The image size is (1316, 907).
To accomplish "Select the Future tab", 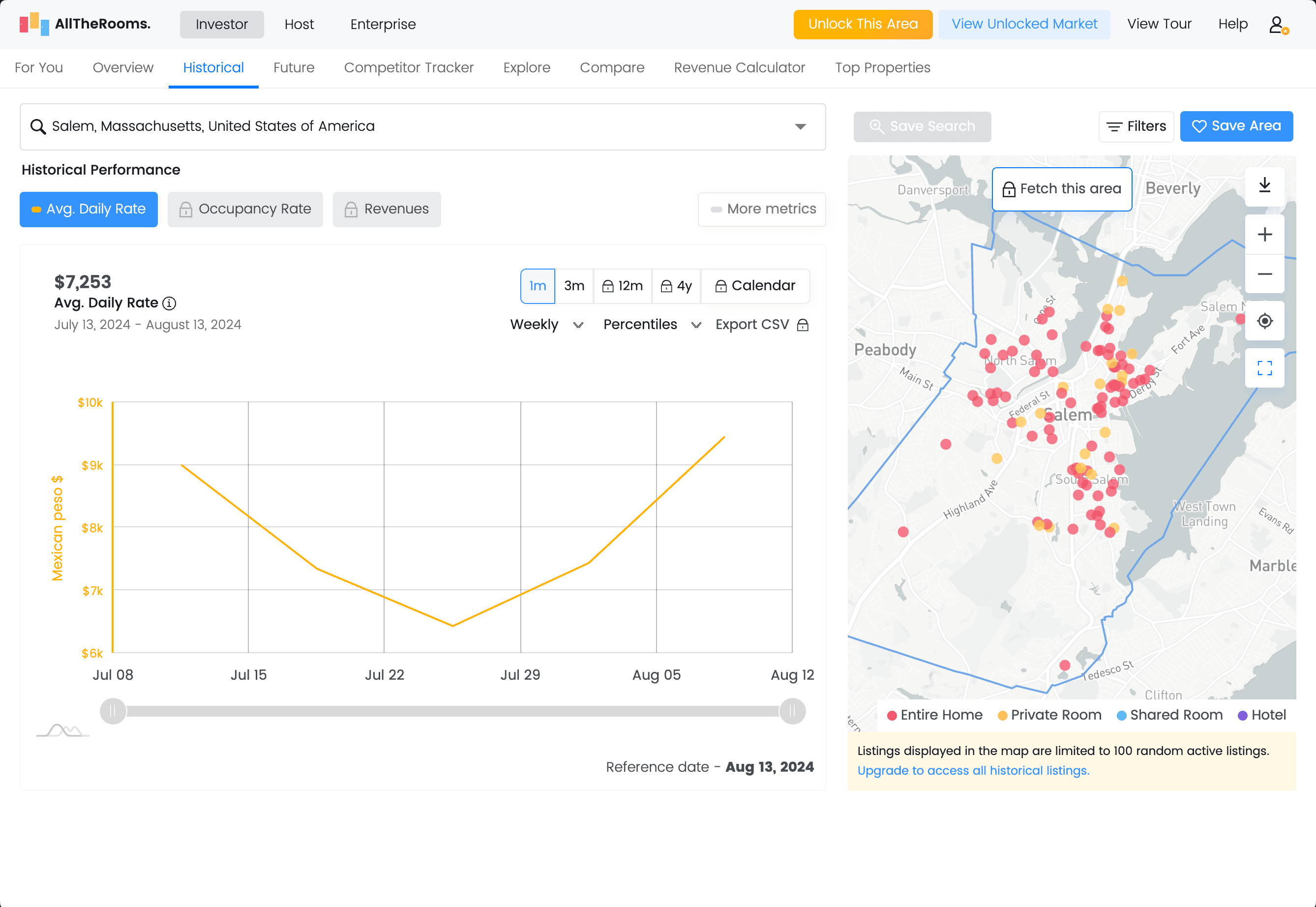I will (293, 68).
